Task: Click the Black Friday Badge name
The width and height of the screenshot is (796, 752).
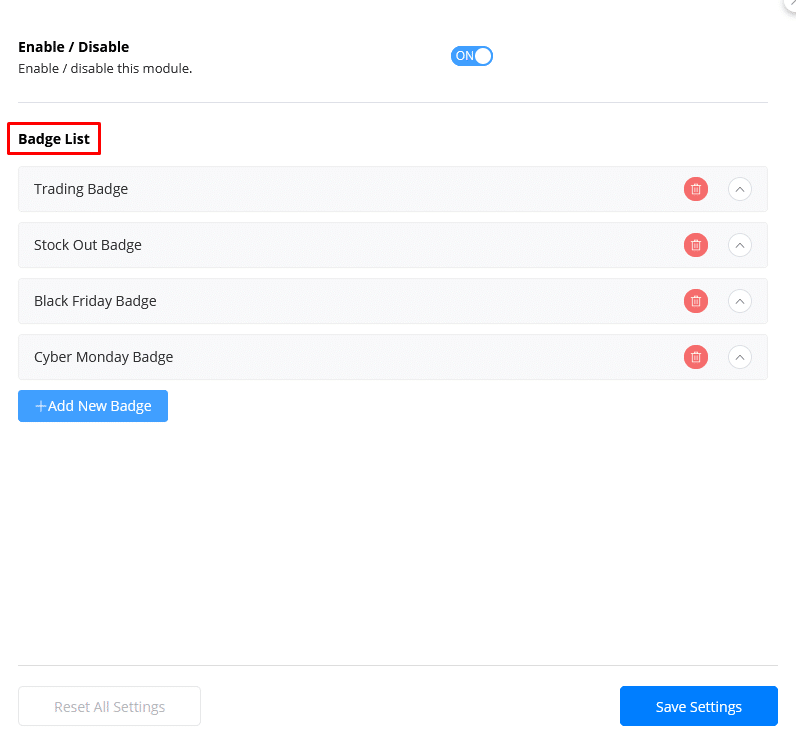Action: click(95, 301)
